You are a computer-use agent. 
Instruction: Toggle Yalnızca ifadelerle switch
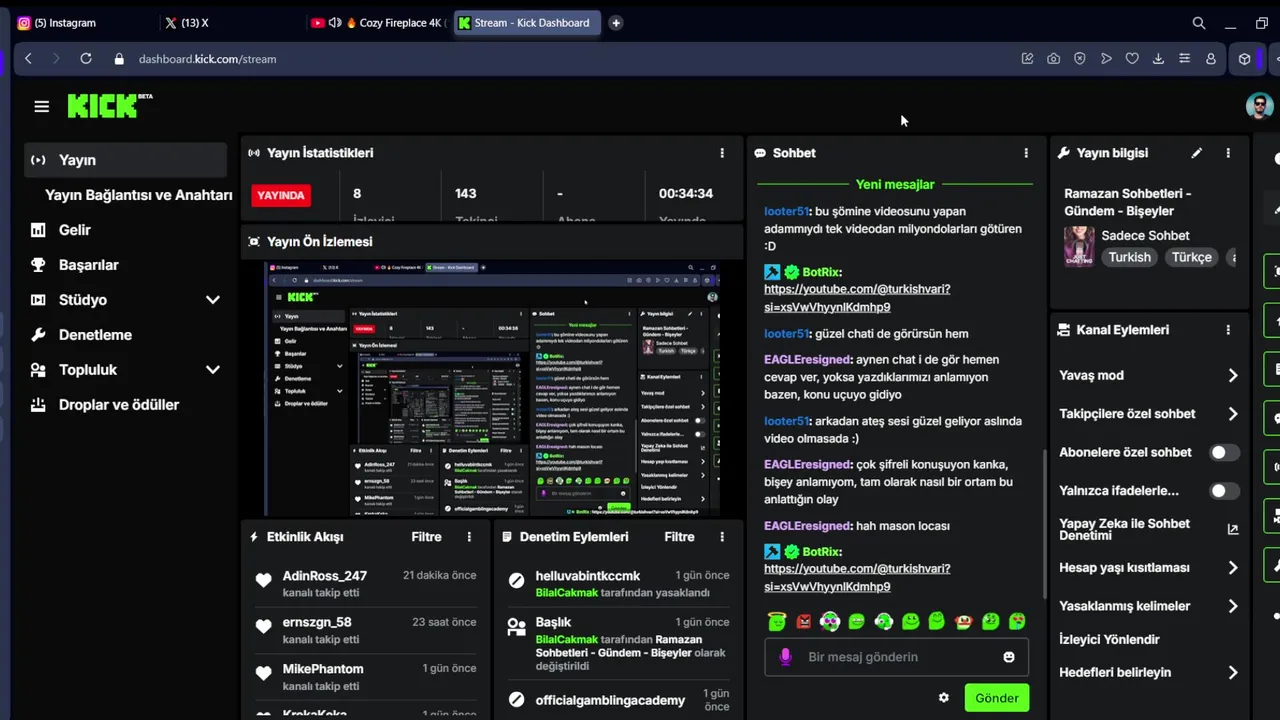[x=1224, y=491]
